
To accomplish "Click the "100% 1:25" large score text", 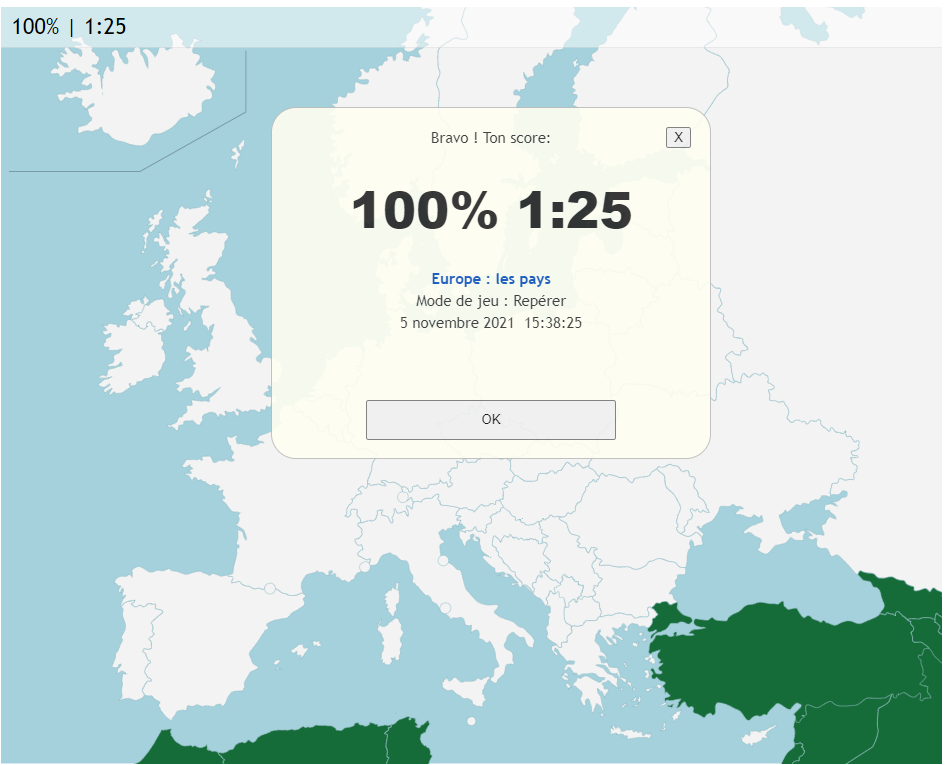I will (x=491, y=210).
